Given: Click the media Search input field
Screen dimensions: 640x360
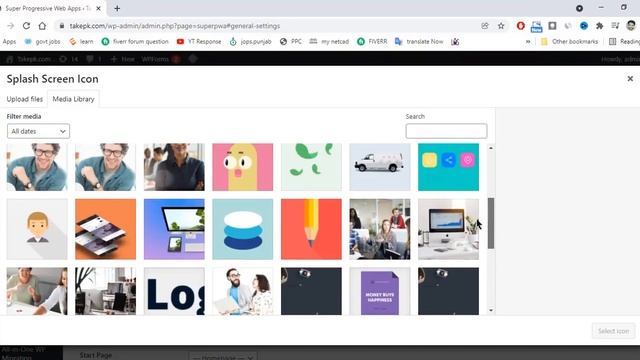Looking at the screenshot, I should tap(446, 131).
